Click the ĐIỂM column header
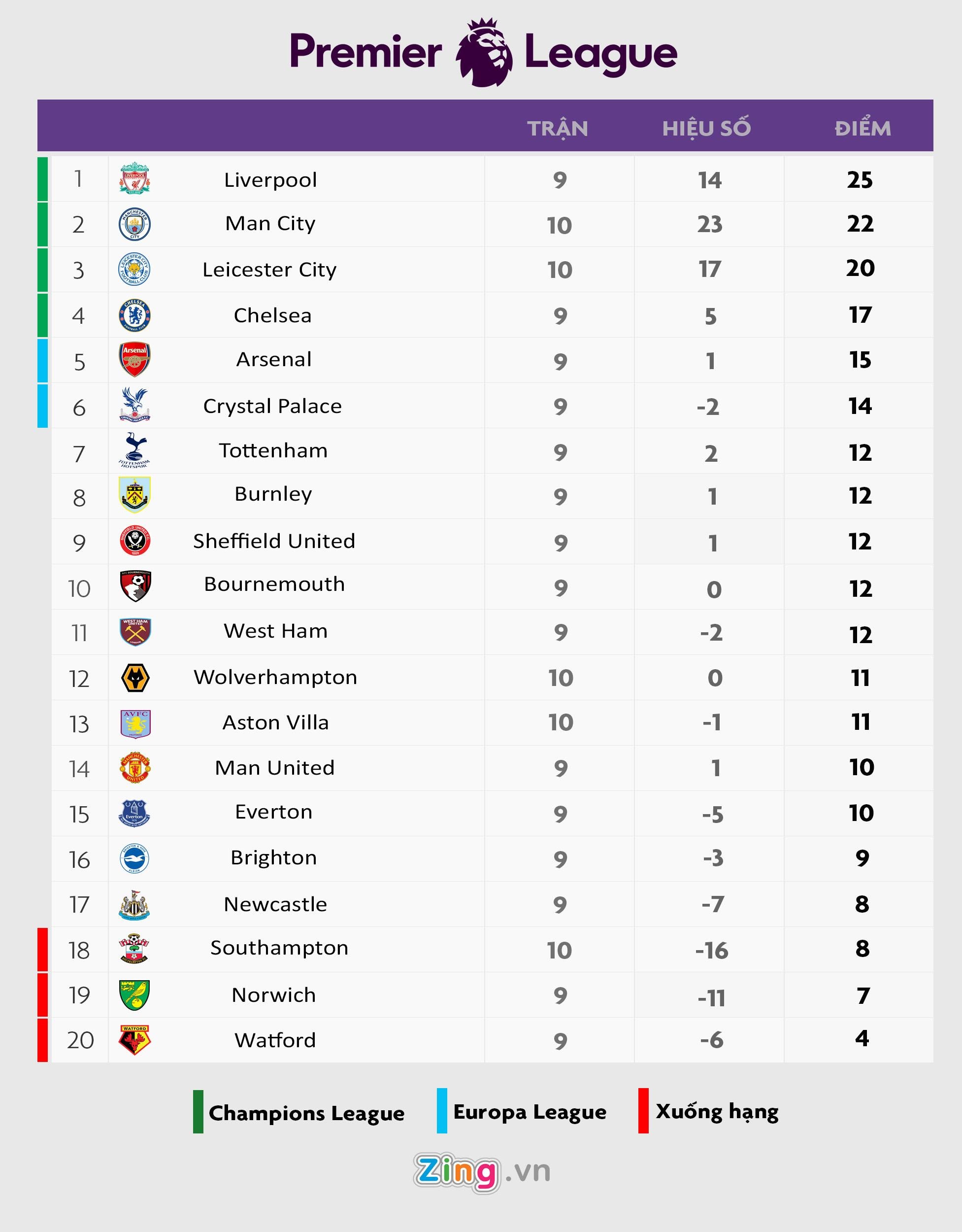Image resolution: width=962 pixels, height=1232 pixels. point(863,129)
